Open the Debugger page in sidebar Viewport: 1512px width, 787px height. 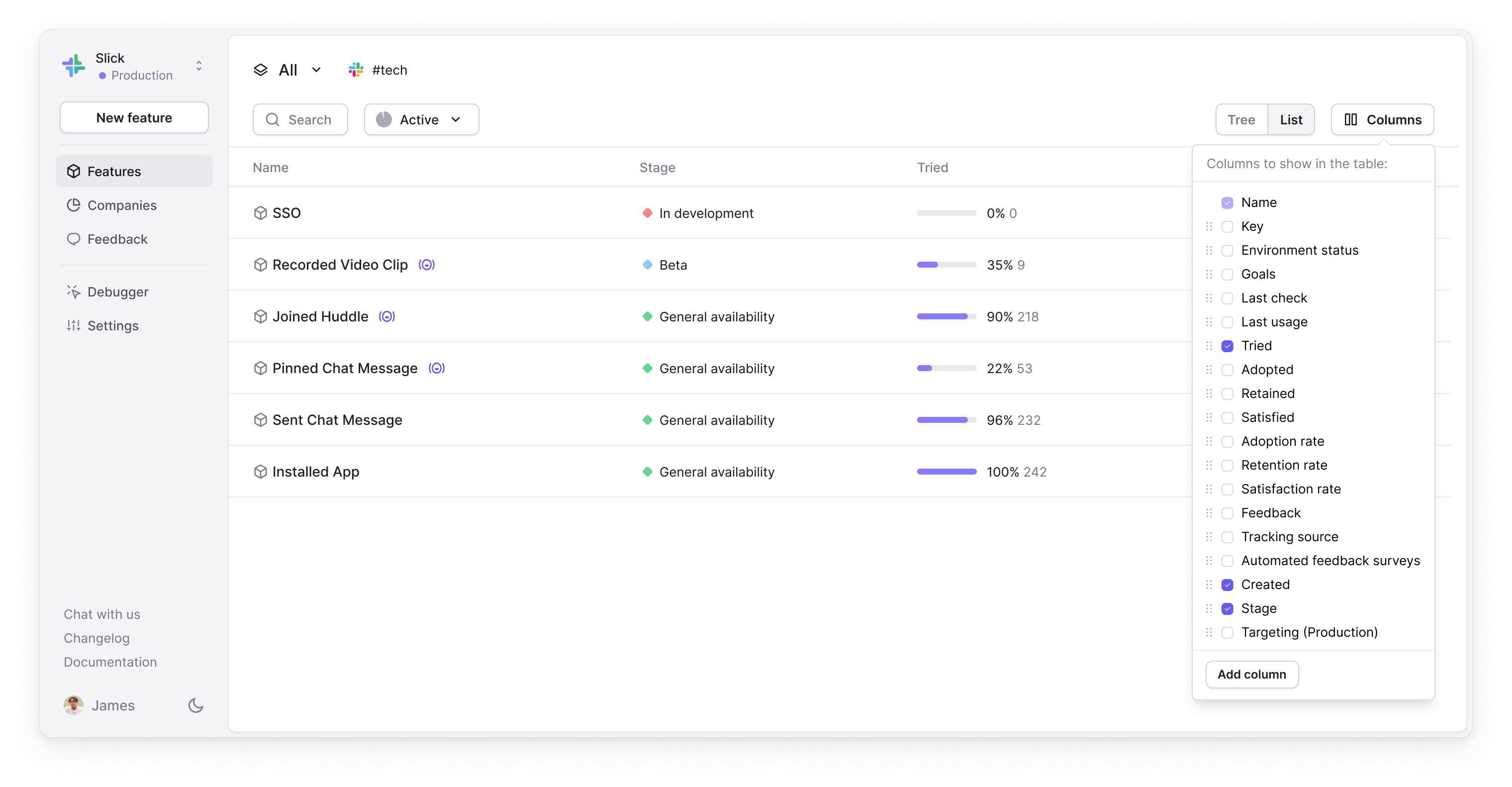[134, 292]
